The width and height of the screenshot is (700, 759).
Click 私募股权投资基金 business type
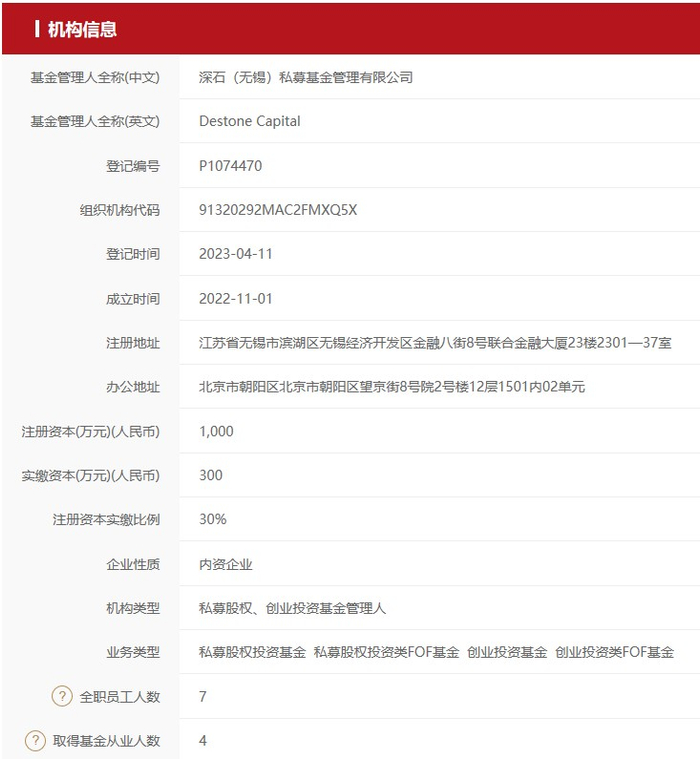pyautogui.click(x=252, y=652)
